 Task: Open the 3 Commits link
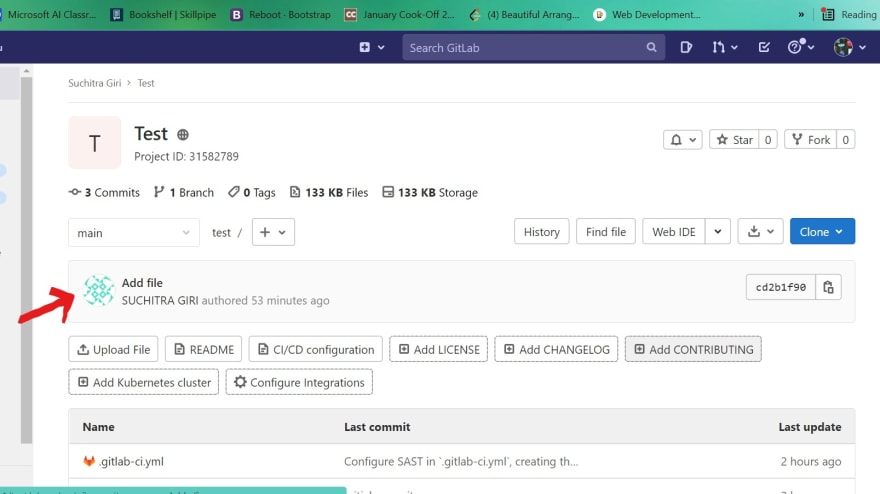(104, 193)
